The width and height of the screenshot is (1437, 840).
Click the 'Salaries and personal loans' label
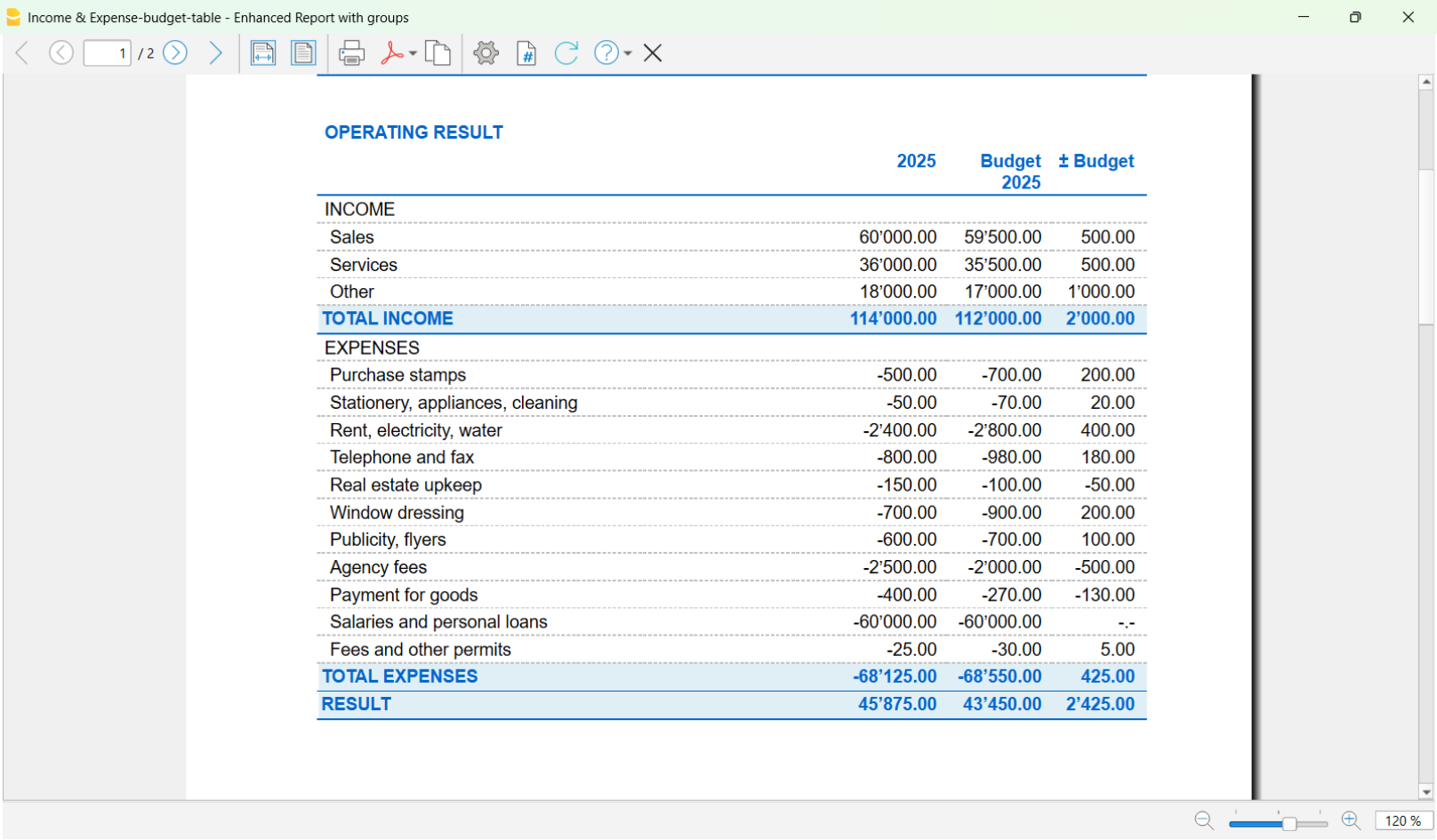coord(438,622)
